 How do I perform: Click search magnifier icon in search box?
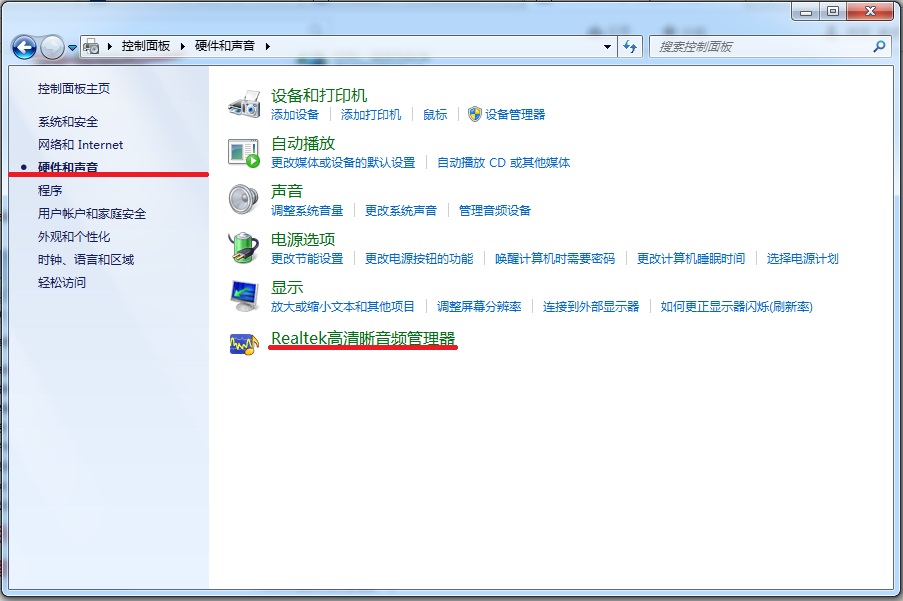(x=880, y=46)
